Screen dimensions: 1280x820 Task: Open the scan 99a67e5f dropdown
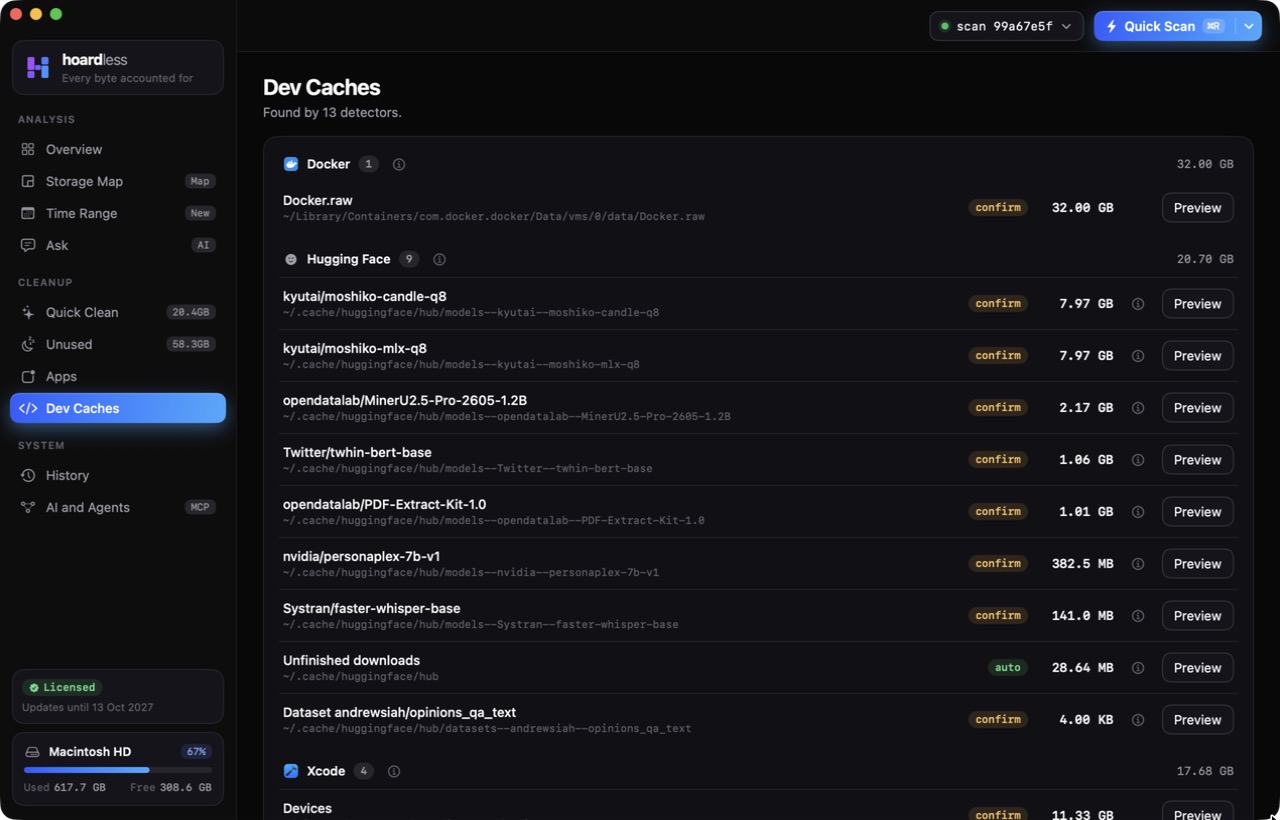(x=1006, y=26)
